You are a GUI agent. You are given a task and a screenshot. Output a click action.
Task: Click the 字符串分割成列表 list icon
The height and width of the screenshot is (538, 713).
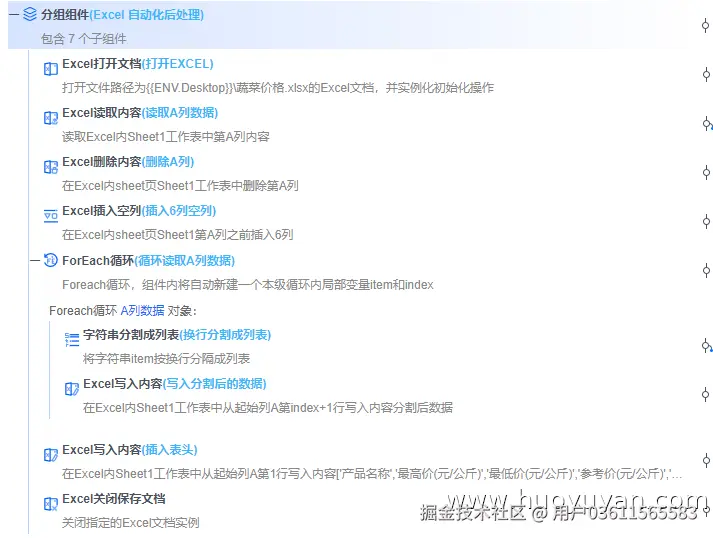[x=72, y=339]
